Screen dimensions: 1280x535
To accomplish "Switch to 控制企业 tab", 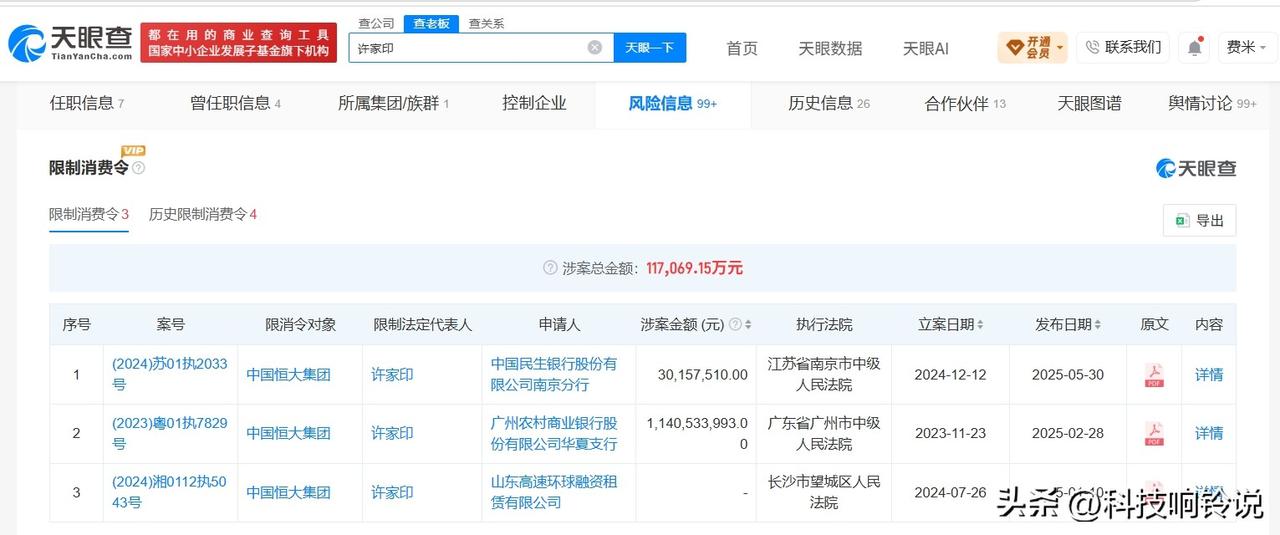I will pyautogui.click(x=534, y=103).
